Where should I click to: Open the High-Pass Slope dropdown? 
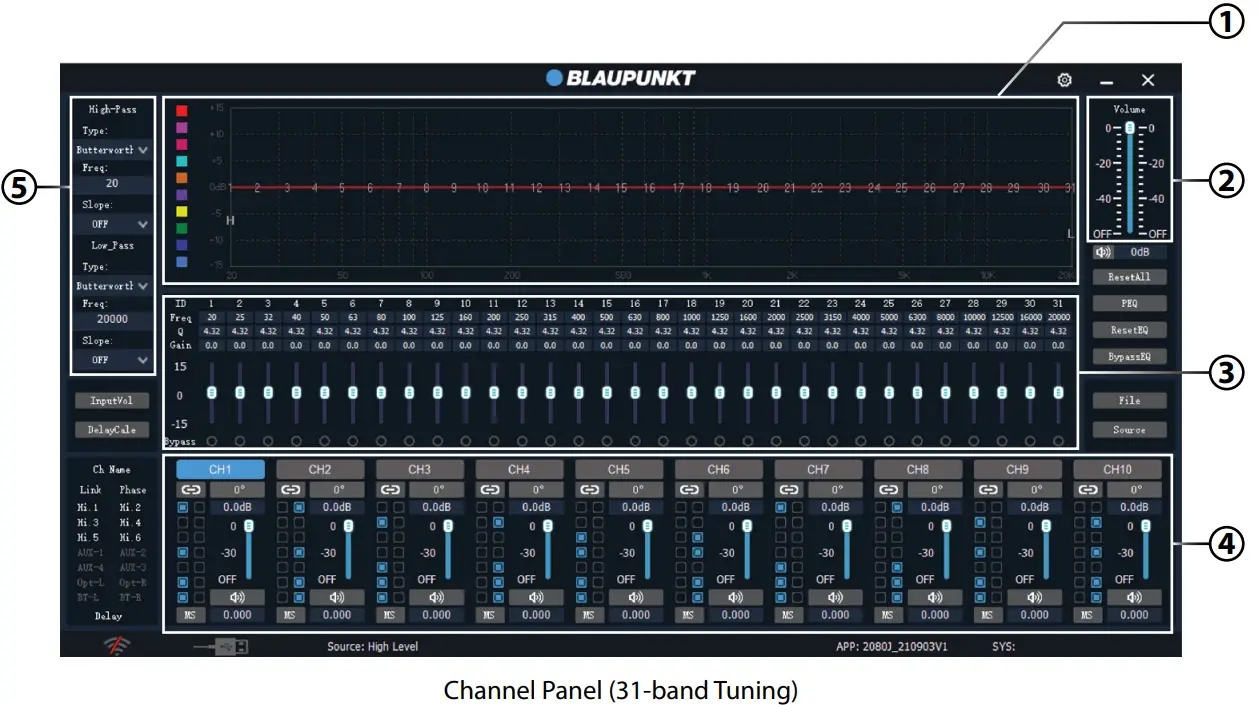tap(113, 224)
